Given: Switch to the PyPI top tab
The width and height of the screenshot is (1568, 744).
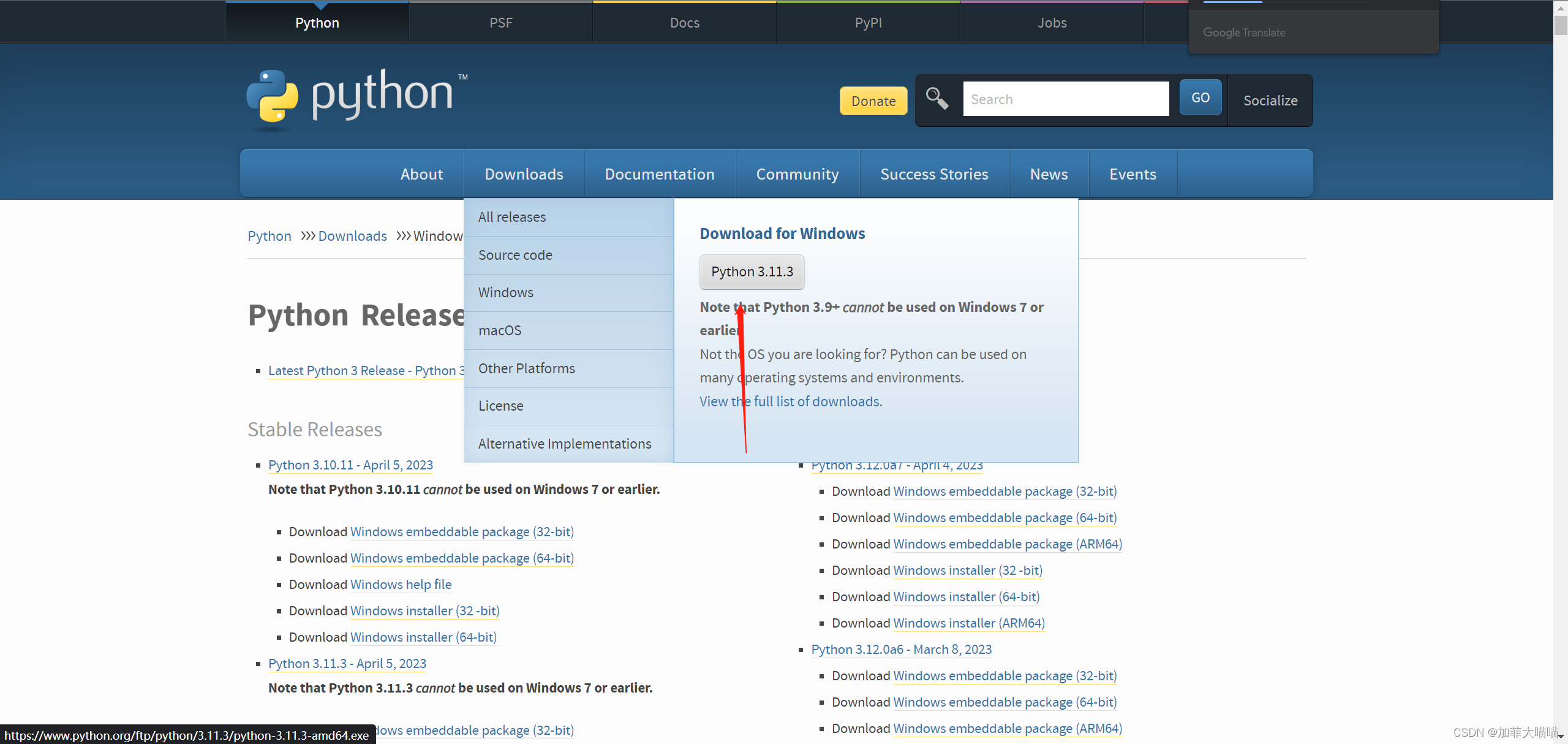Looking at the screenshot, I should pos(868,23).
